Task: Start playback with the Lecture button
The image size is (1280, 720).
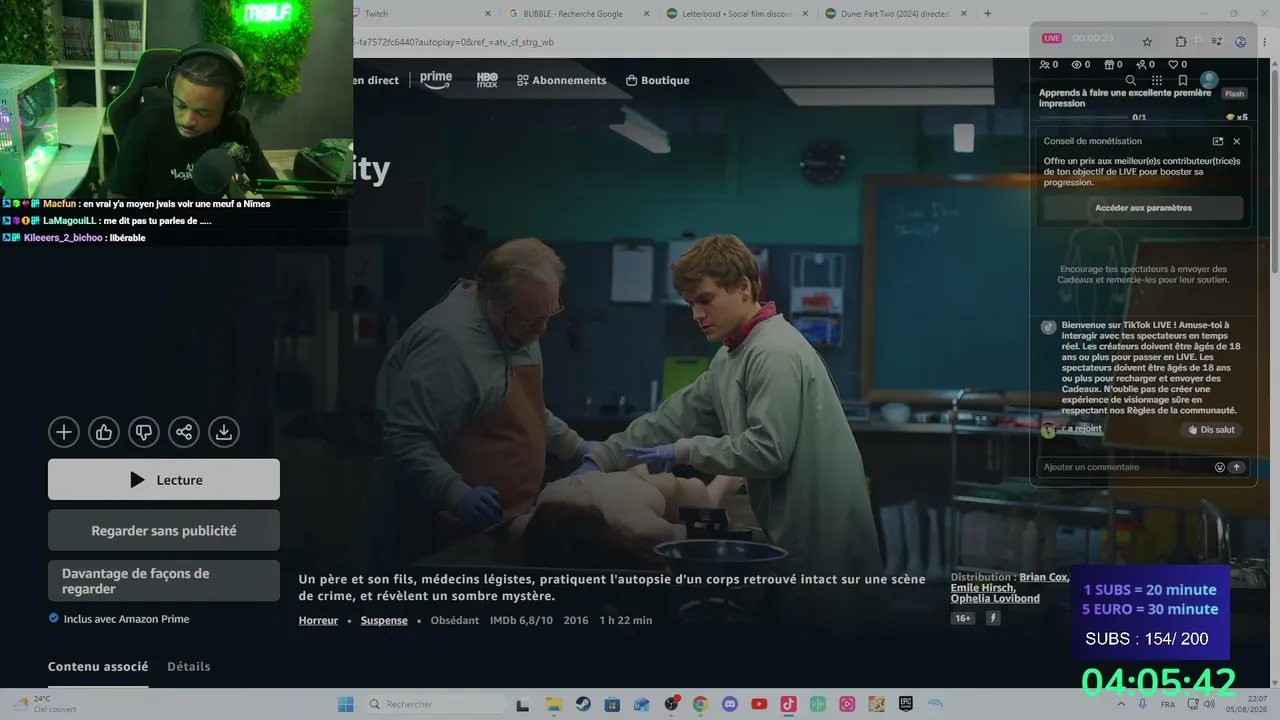Action: (164, 480)
